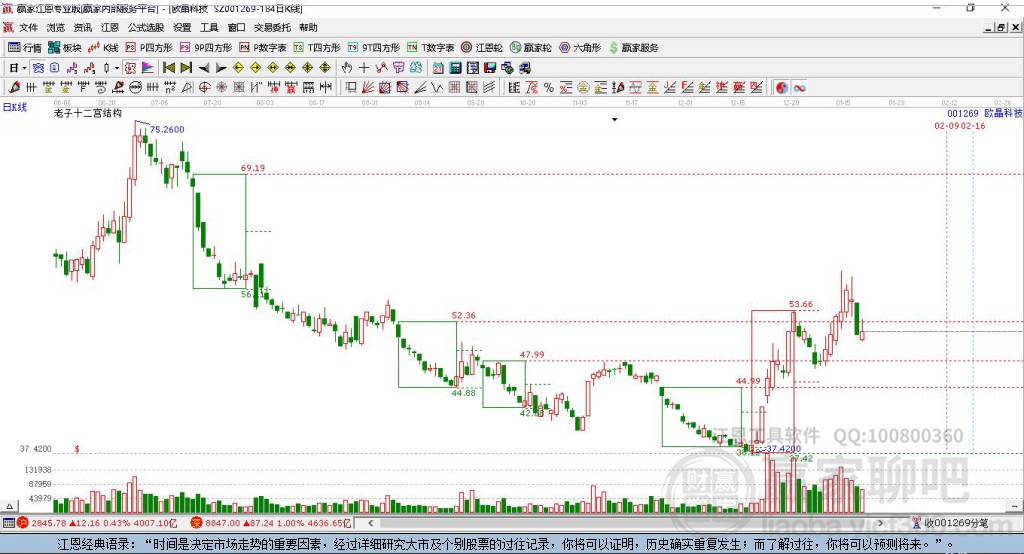This screenshot has height=554, width=1024.
Task: Open the 板块 sector view
Action: click(65, 48)
